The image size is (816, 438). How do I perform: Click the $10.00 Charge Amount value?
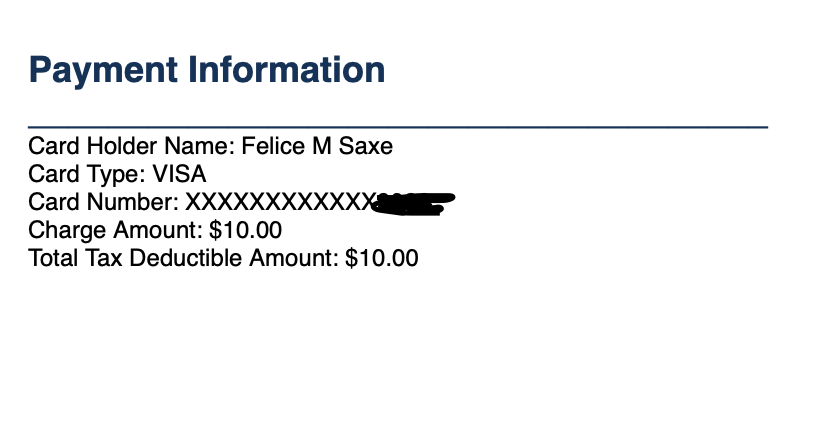246,231
